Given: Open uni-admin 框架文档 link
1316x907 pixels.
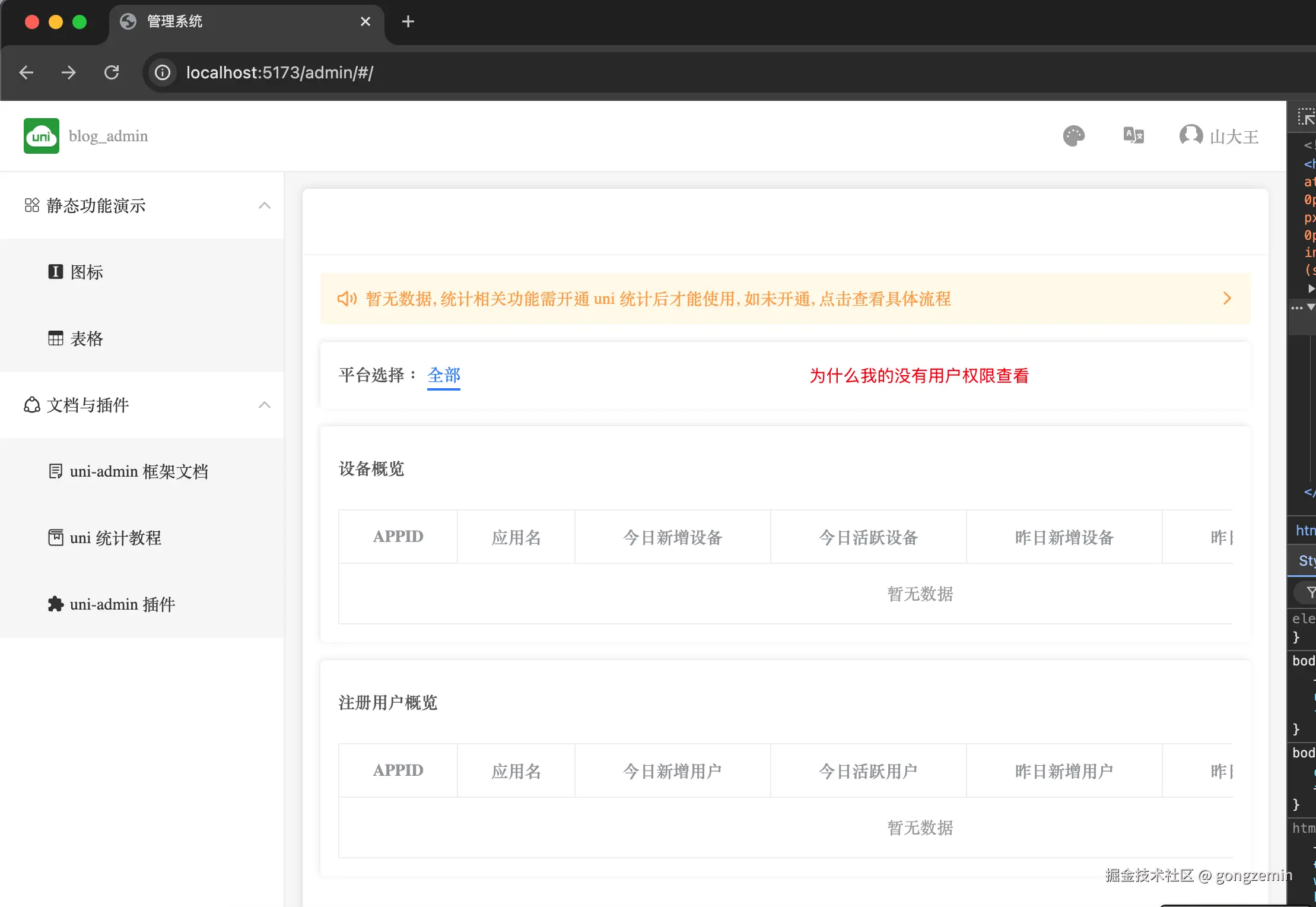Looking at the screenshot, I should (x=139, y=471).
